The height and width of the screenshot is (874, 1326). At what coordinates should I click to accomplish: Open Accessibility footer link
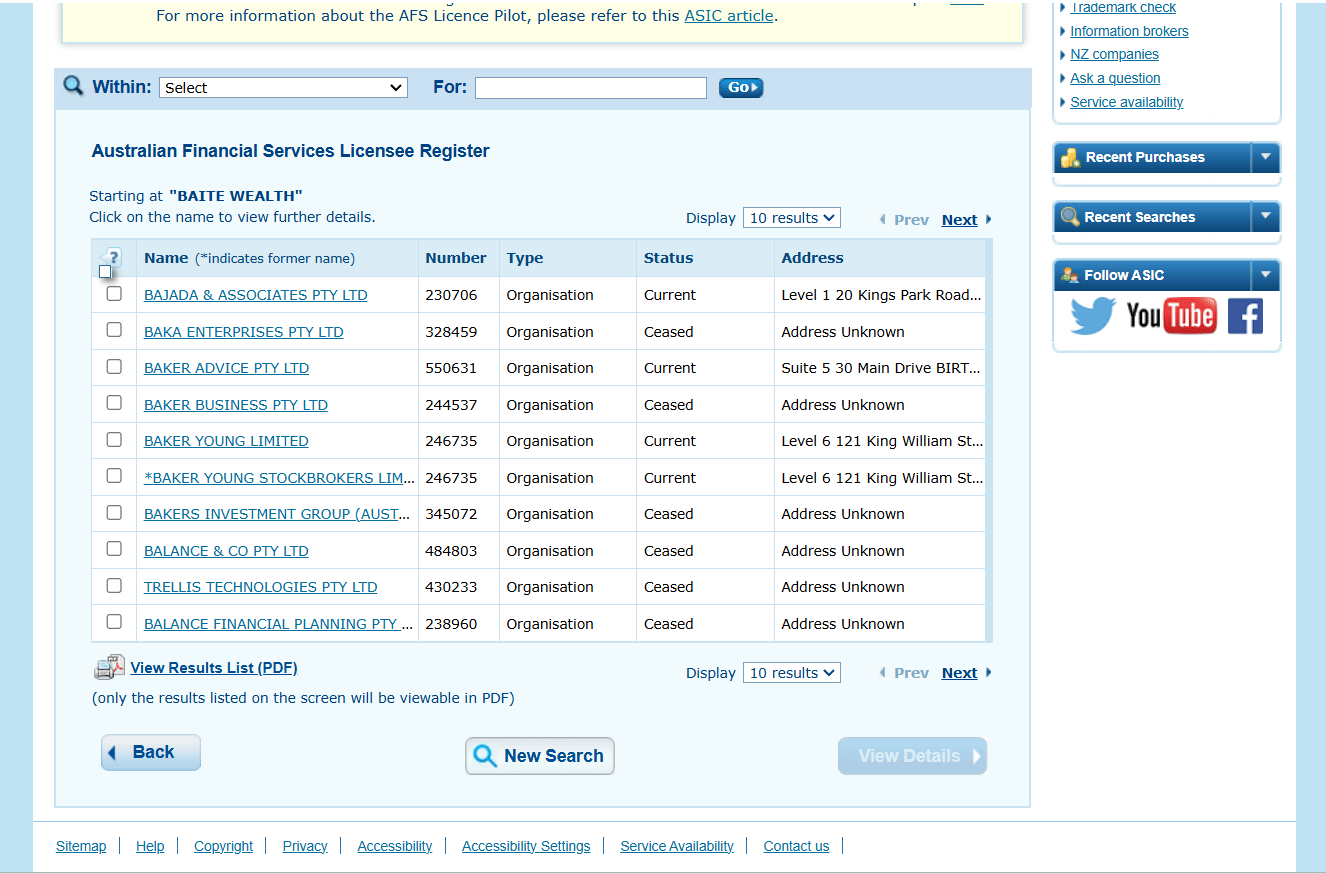click(x=395, y=846)
